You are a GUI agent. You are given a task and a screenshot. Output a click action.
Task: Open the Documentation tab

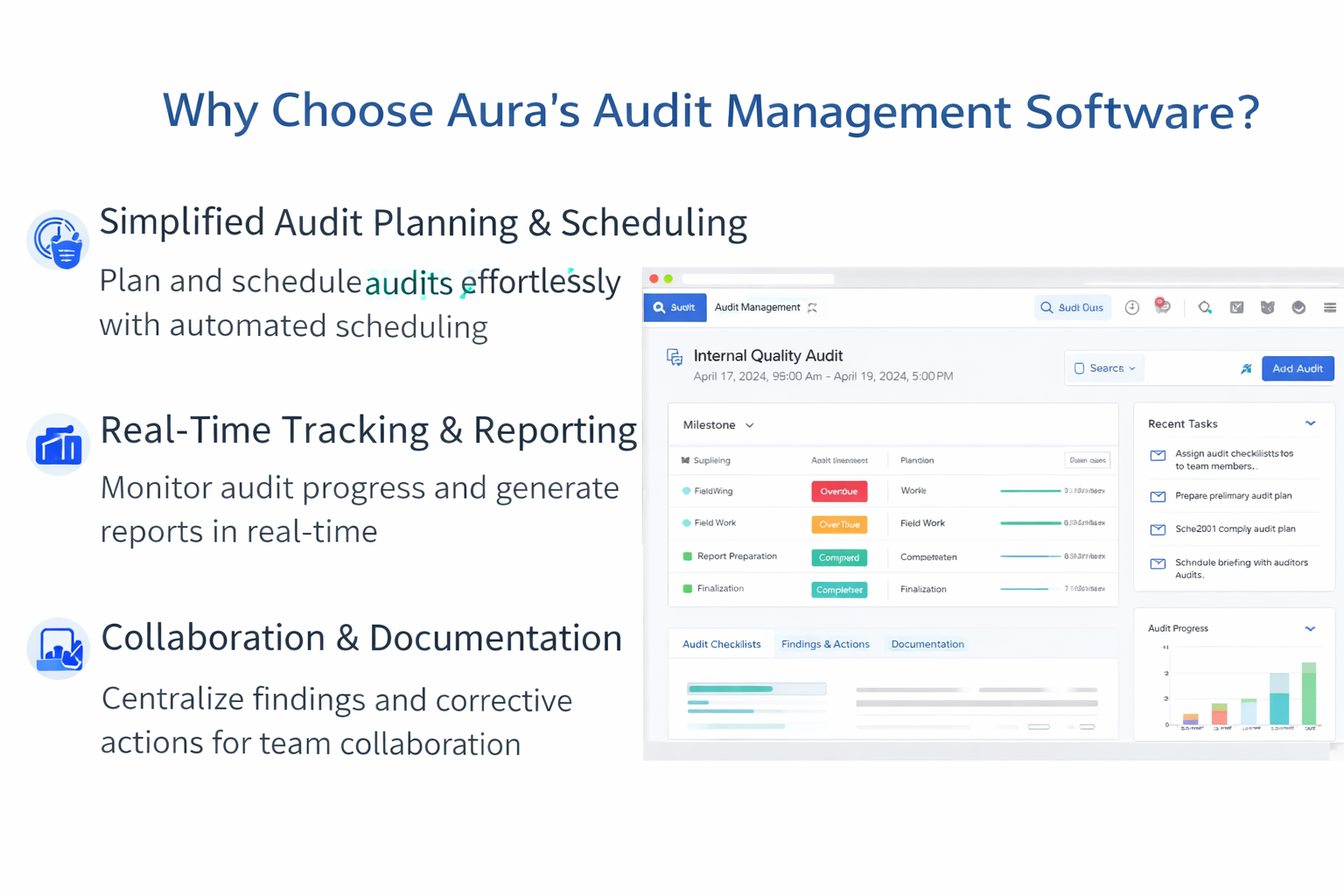[927, 644]
